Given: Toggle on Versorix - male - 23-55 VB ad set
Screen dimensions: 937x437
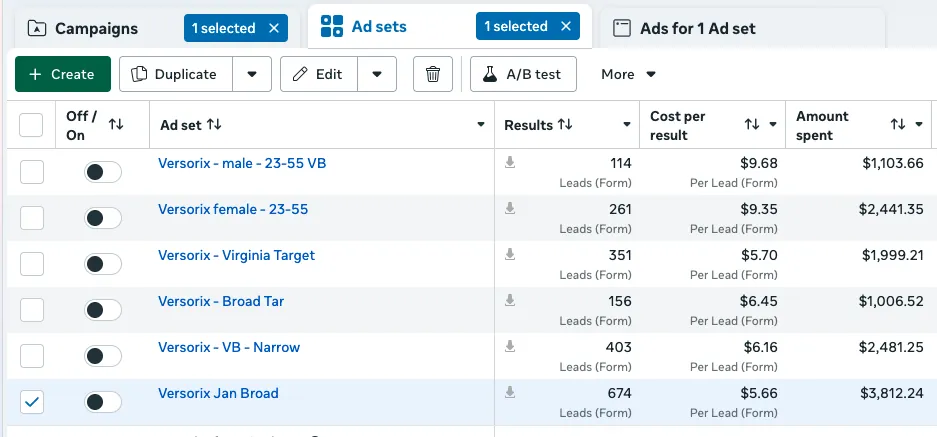Looking at the screenshot, I should tap(103, 172).
